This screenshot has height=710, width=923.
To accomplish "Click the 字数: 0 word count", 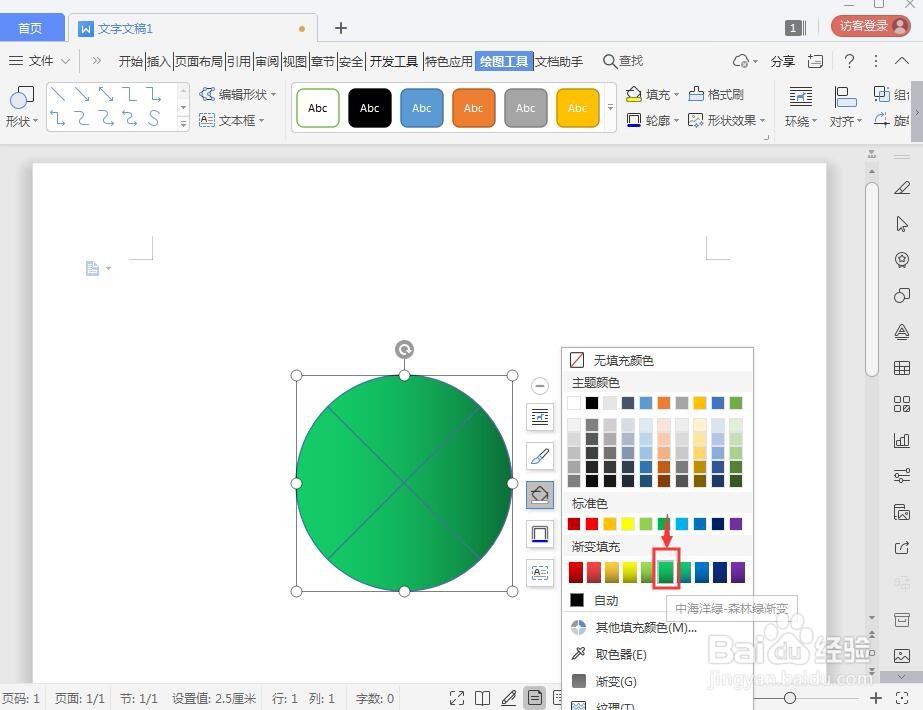I will tap(374, 699).
